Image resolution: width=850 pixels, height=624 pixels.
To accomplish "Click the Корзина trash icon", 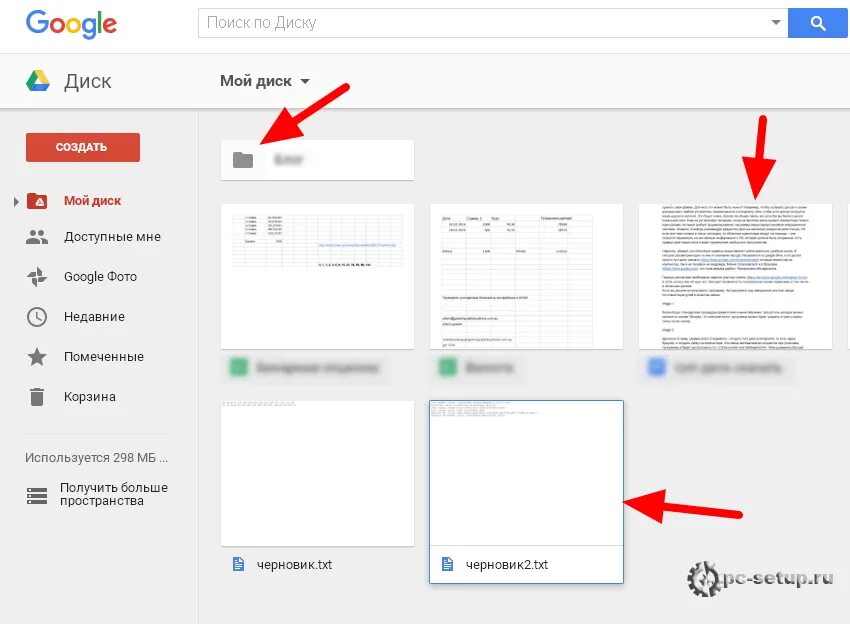I will (37, 397).
